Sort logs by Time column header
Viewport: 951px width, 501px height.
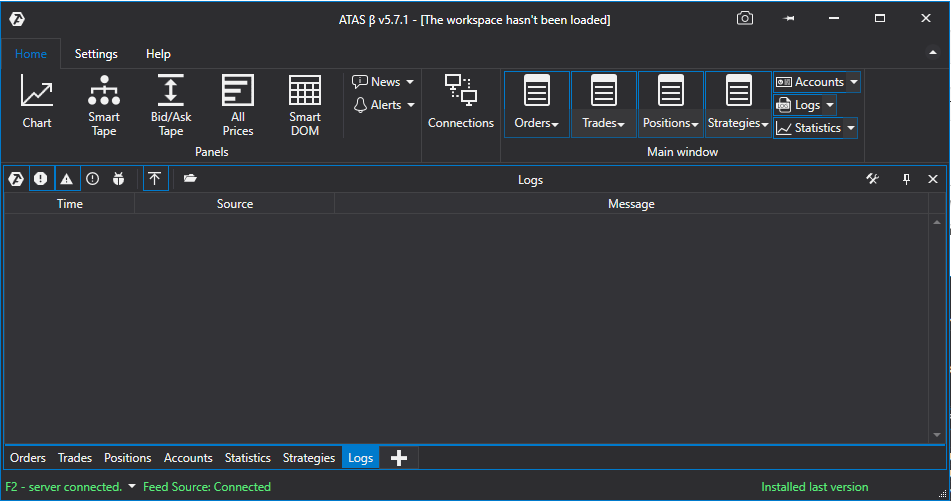point(70,204)
